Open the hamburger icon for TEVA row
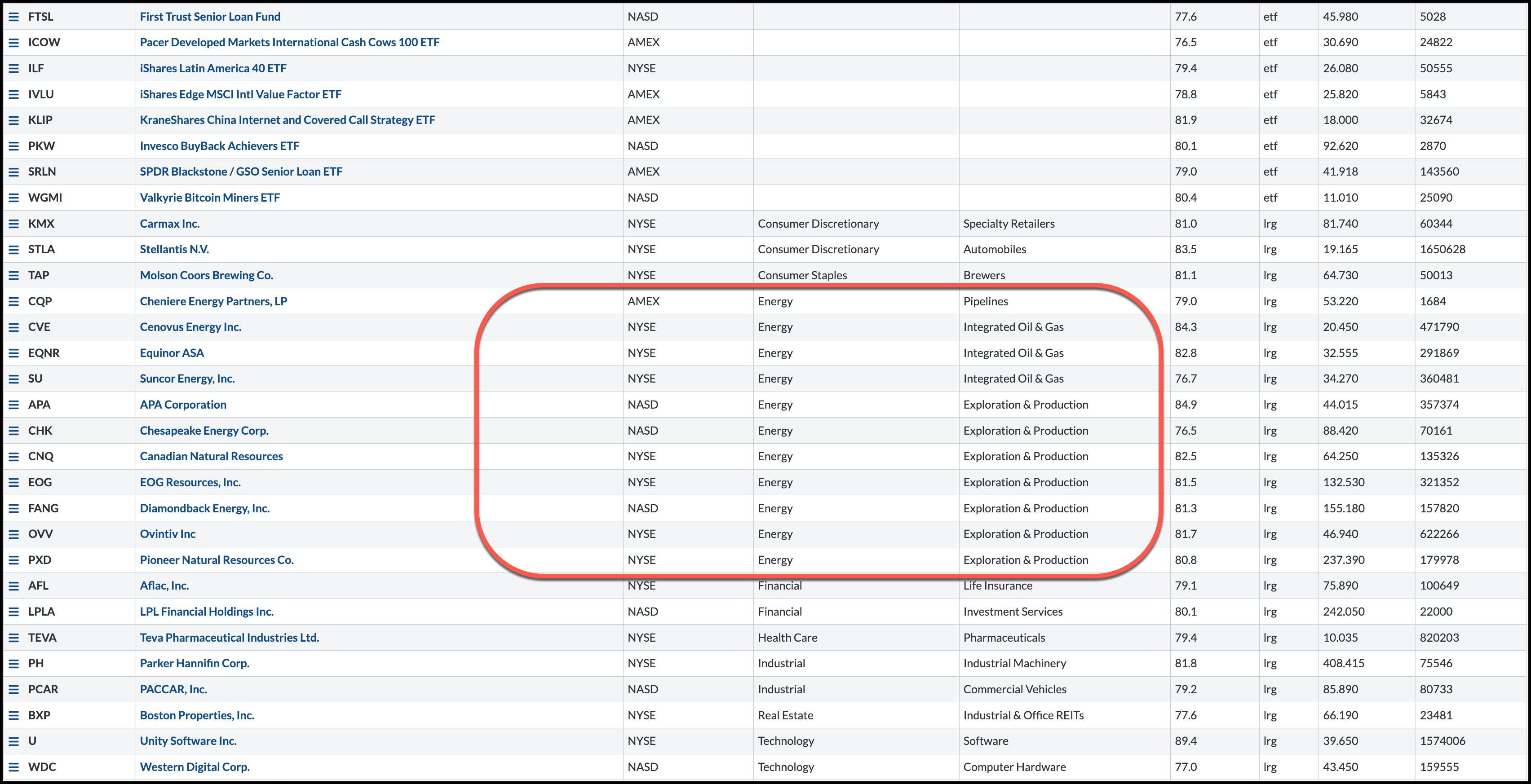Screen dimensions: 1531x784 coord(13,638)
